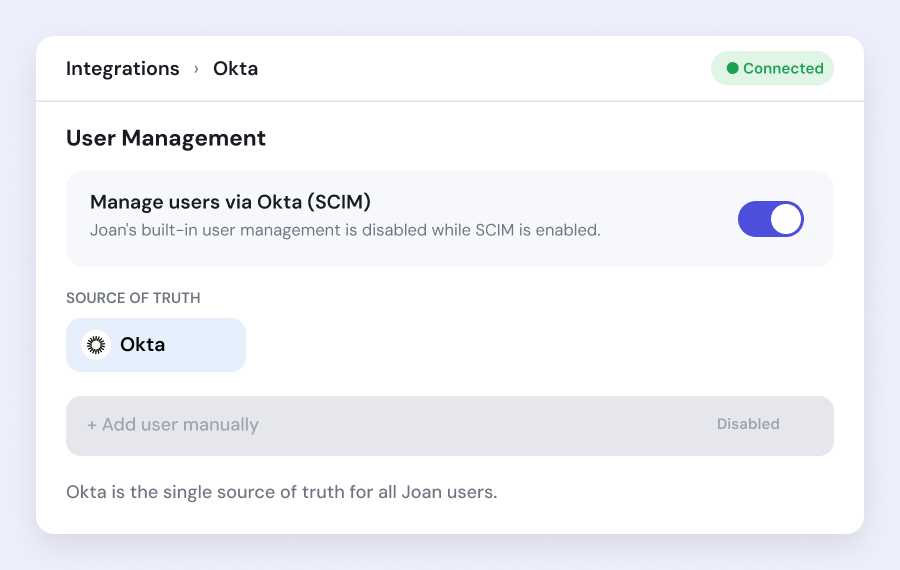900x570 pixels.
Task: Click the Okta breadcrumb item
Action: click(x=235, y=68)
